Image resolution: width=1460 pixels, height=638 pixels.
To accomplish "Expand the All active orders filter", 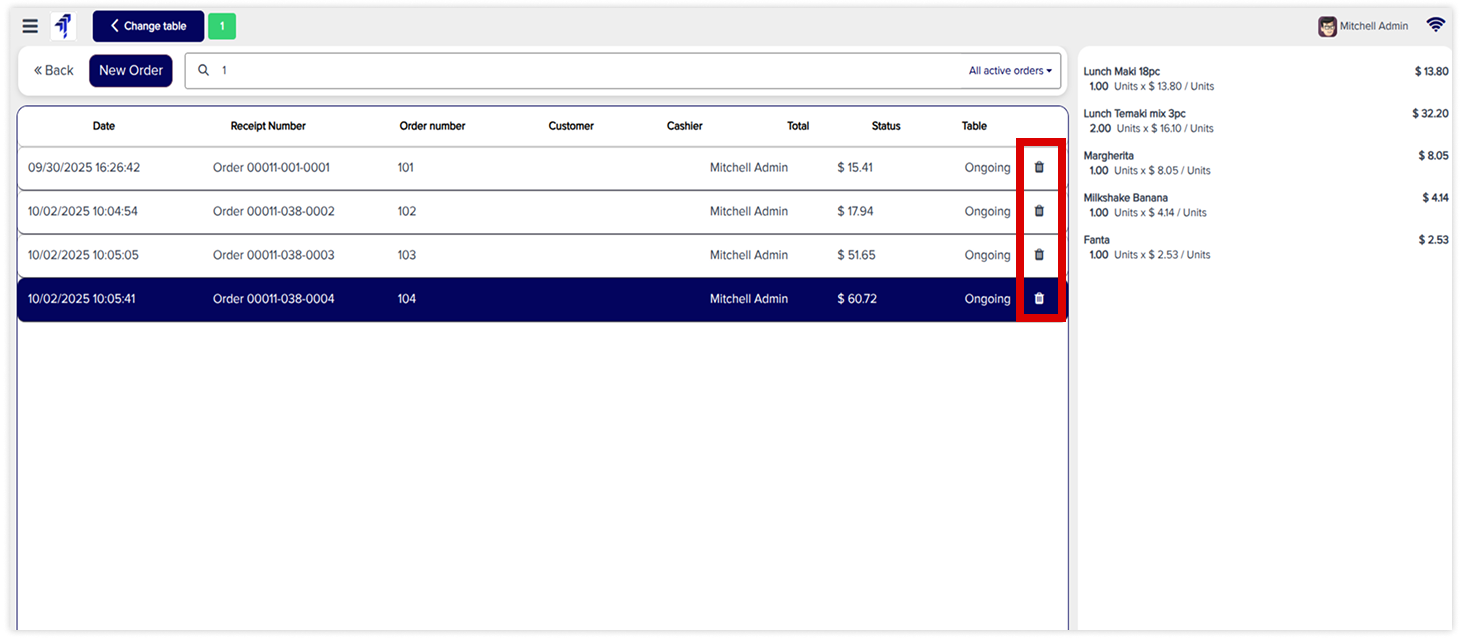I will coord(1009,71).
